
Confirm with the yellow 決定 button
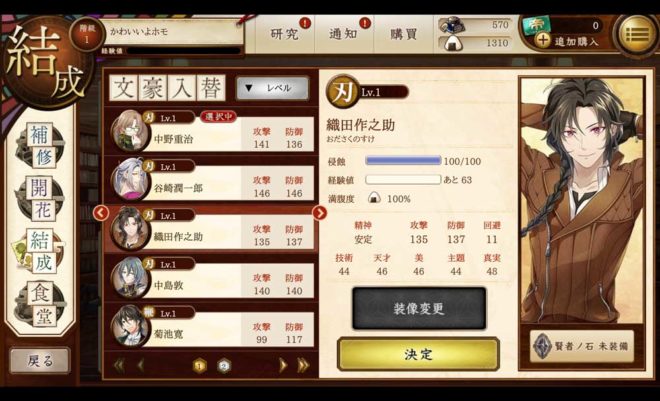[418, 354]
